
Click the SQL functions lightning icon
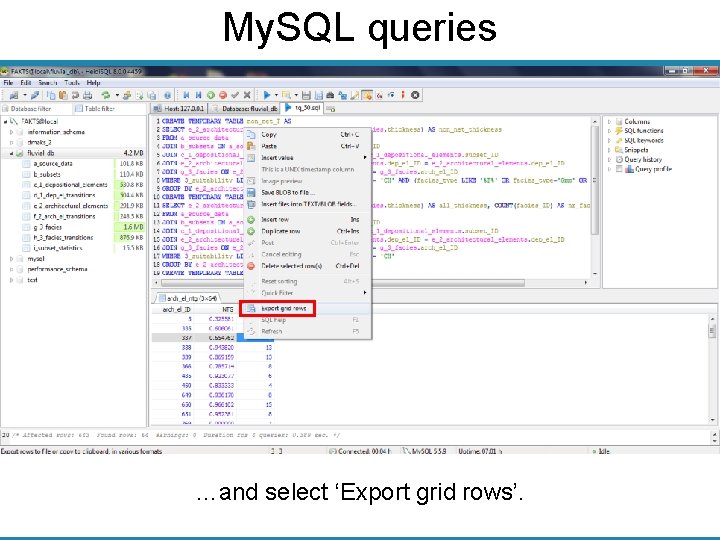(619, 131)
